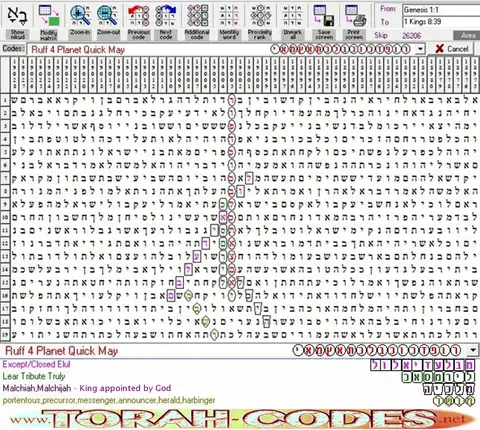Click the Lear Tribute Truly legend entry
The width and height of the screenshot is (480, 430).
tap(34, 376)
